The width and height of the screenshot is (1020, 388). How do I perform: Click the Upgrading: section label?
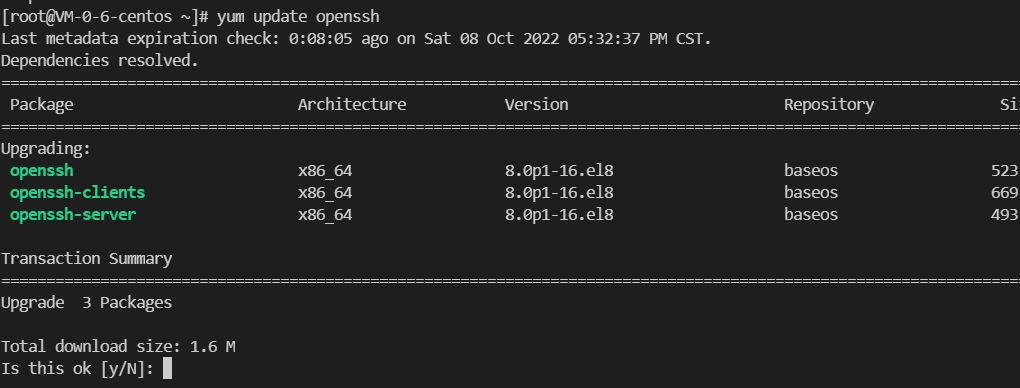[x=46, y=148]
